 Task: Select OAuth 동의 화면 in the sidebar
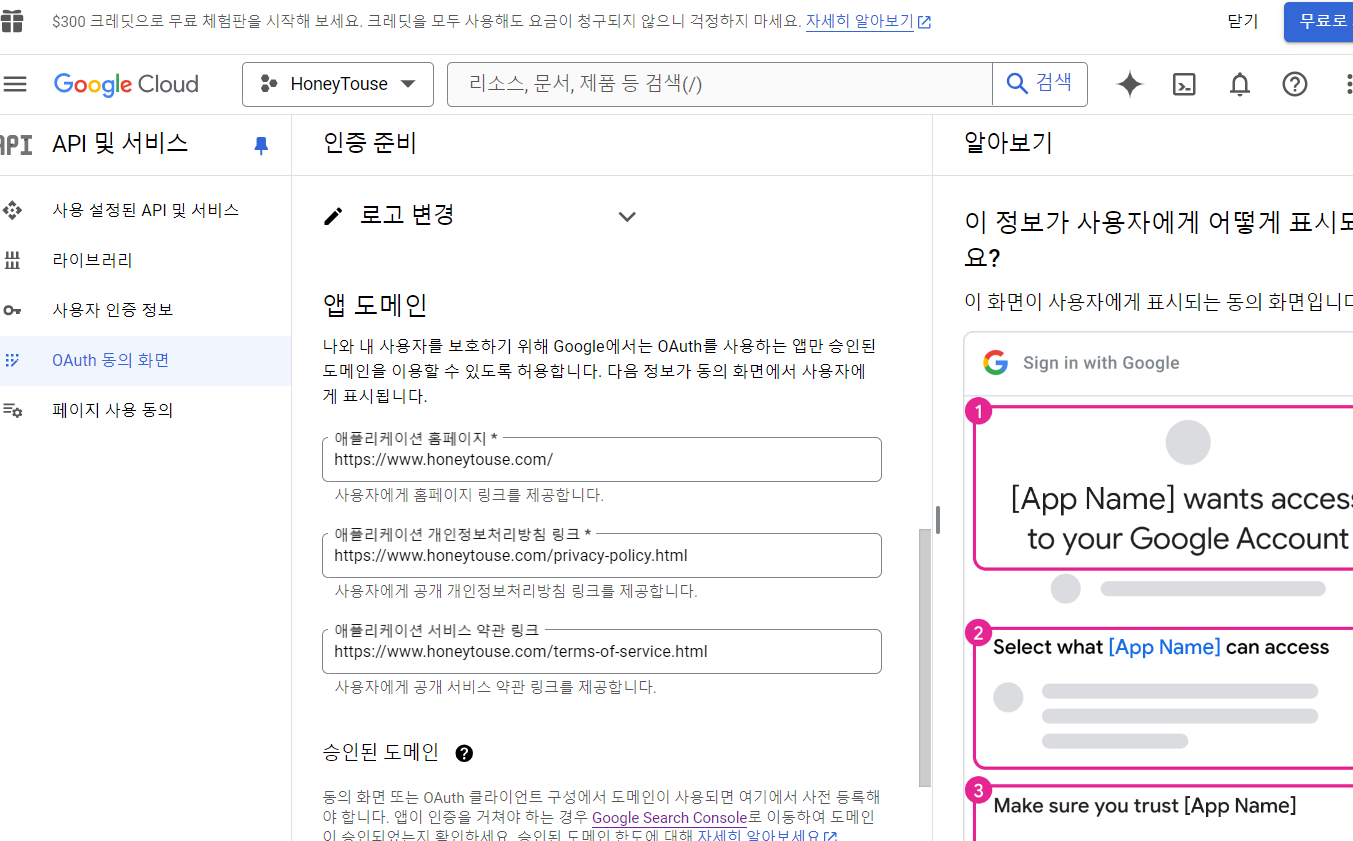point(146,360)
